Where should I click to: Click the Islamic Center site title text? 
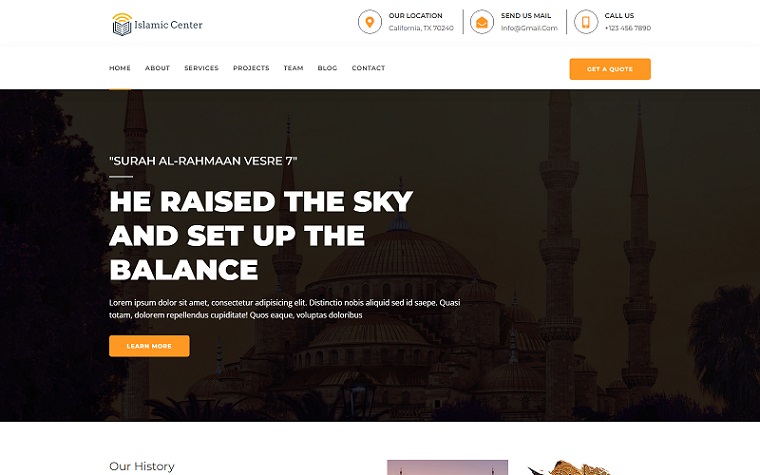(168, 25)
